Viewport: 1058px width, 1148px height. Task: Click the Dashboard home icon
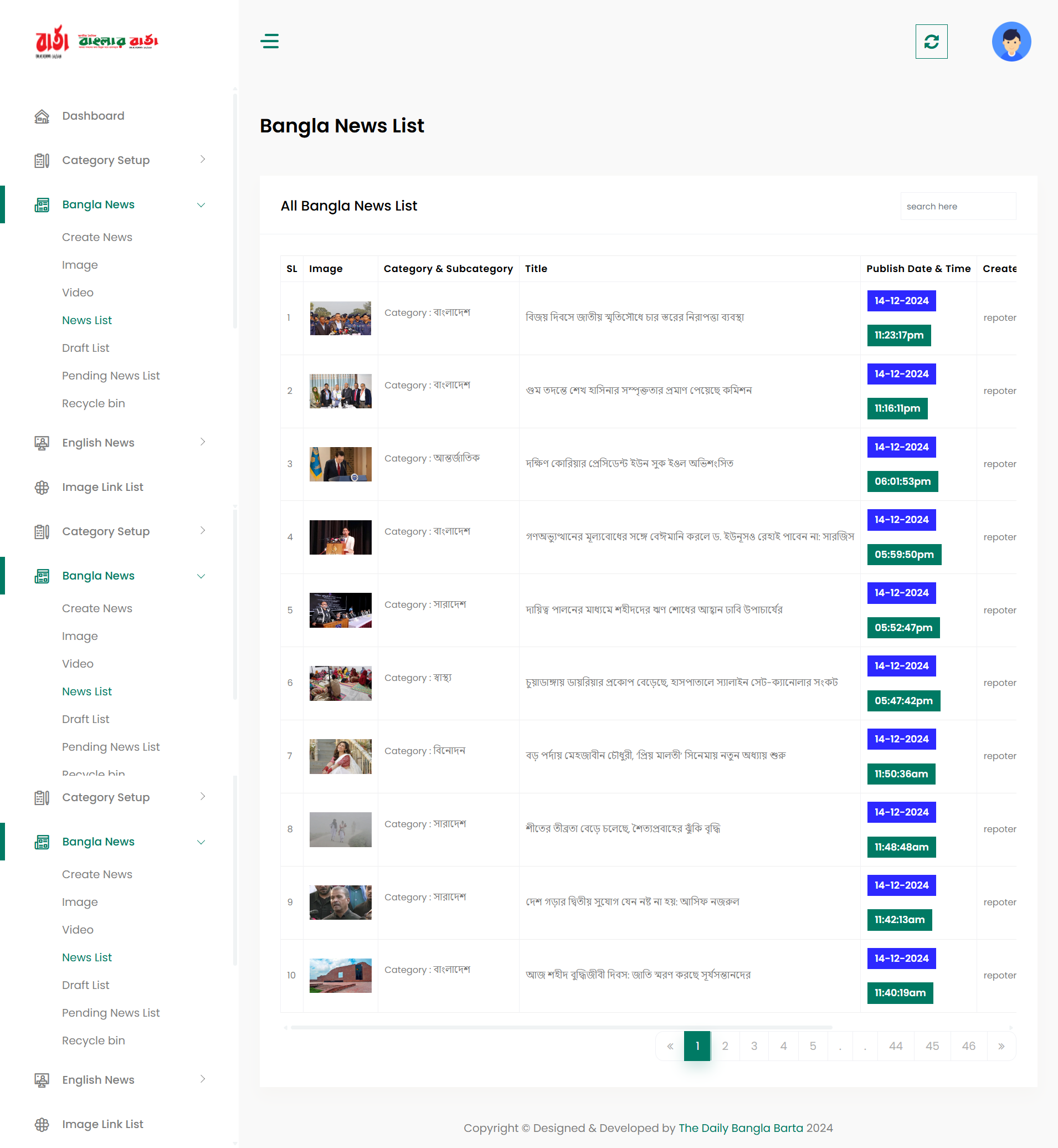42,116
